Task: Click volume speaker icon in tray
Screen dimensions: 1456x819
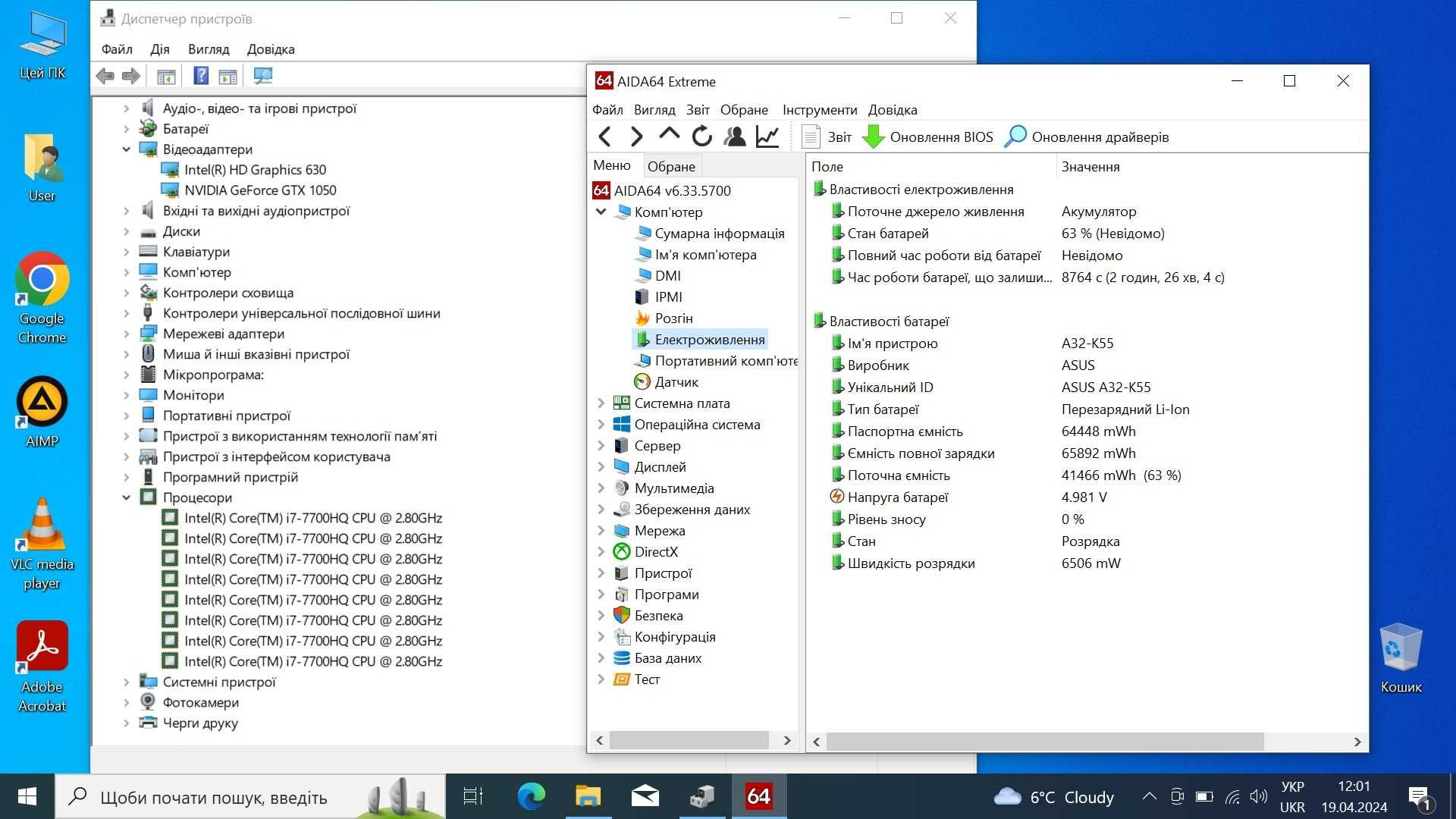Action: click(x=1259, y=796)
